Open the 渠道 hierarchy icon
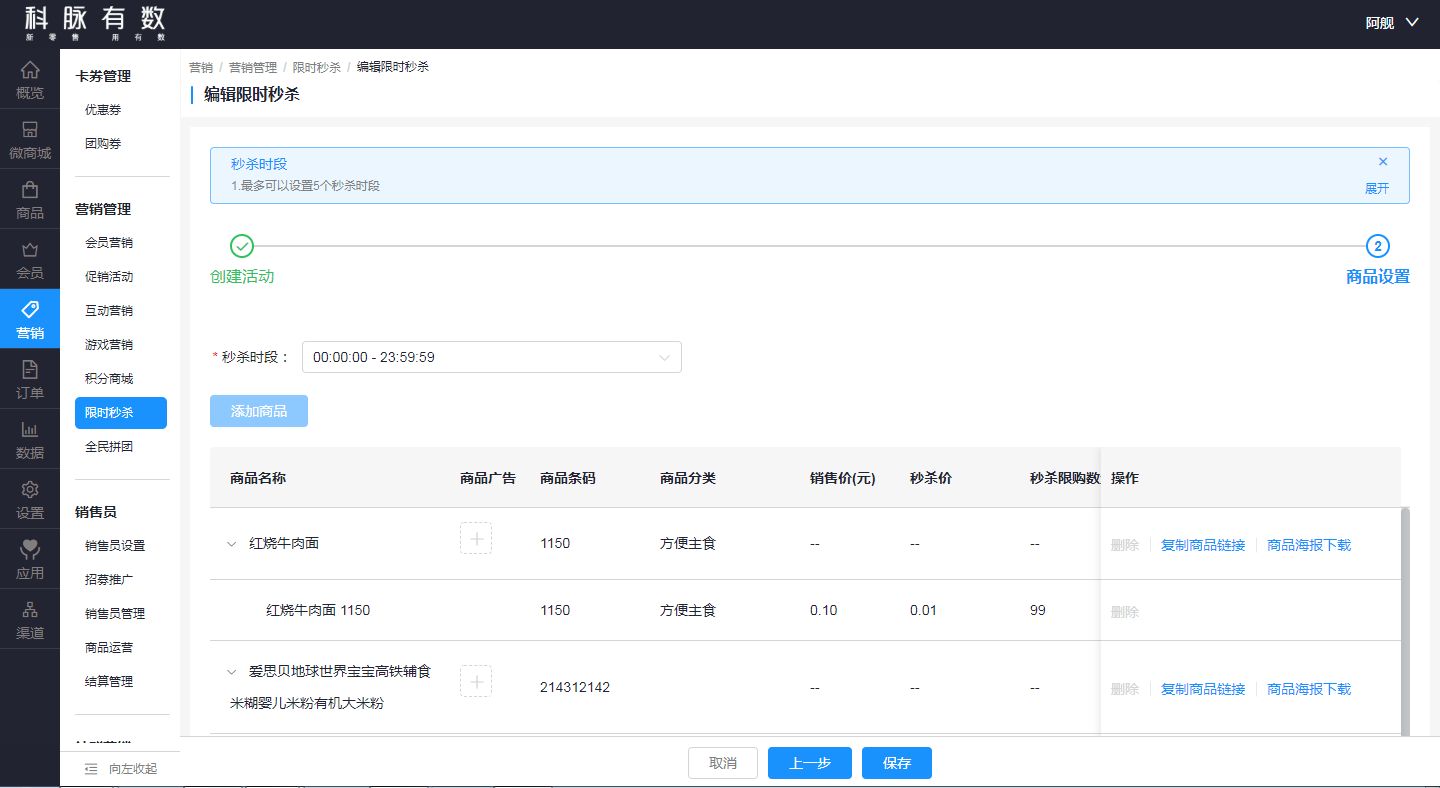Screen dimensions: 1440x788 point(30,610)
